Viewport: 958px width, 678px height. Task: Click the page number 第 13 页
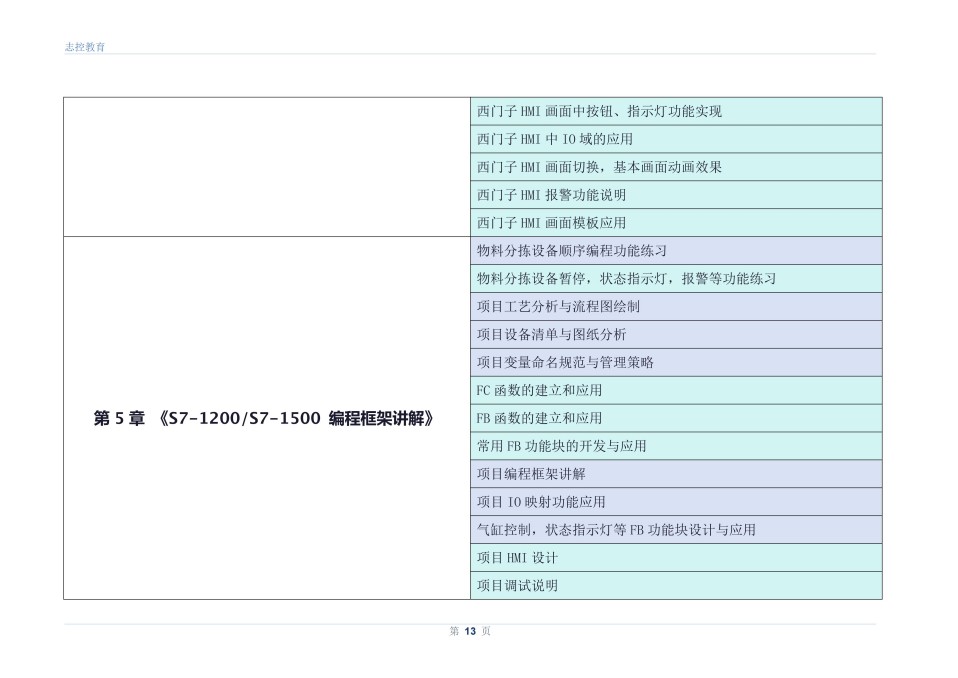click(470, 631)
